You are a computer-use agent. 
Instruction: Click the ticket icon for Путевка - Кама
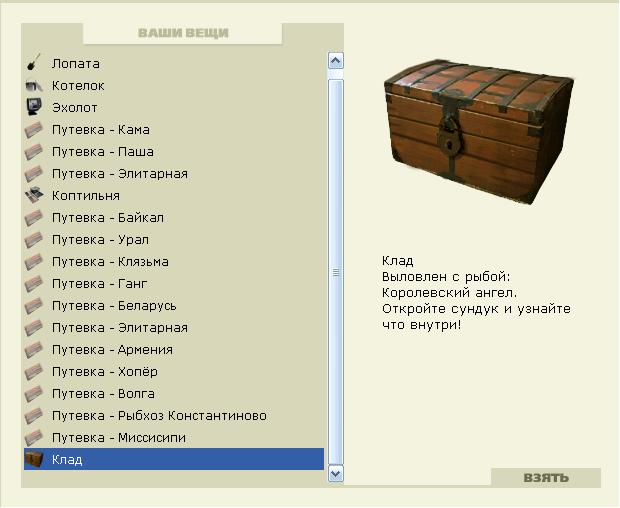click(34, 130)
